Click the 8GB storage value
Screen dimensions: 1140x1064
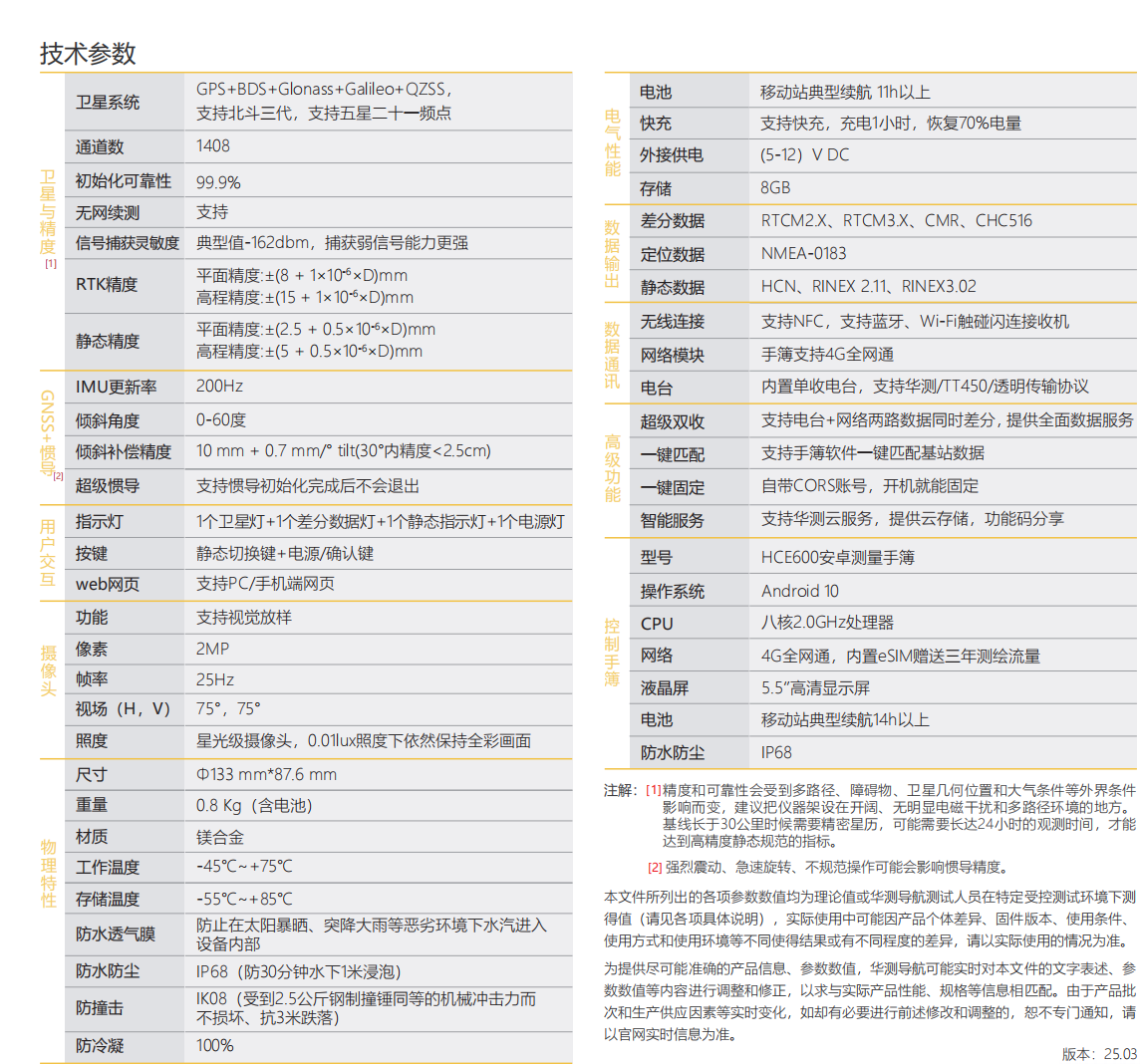[775, 187]
